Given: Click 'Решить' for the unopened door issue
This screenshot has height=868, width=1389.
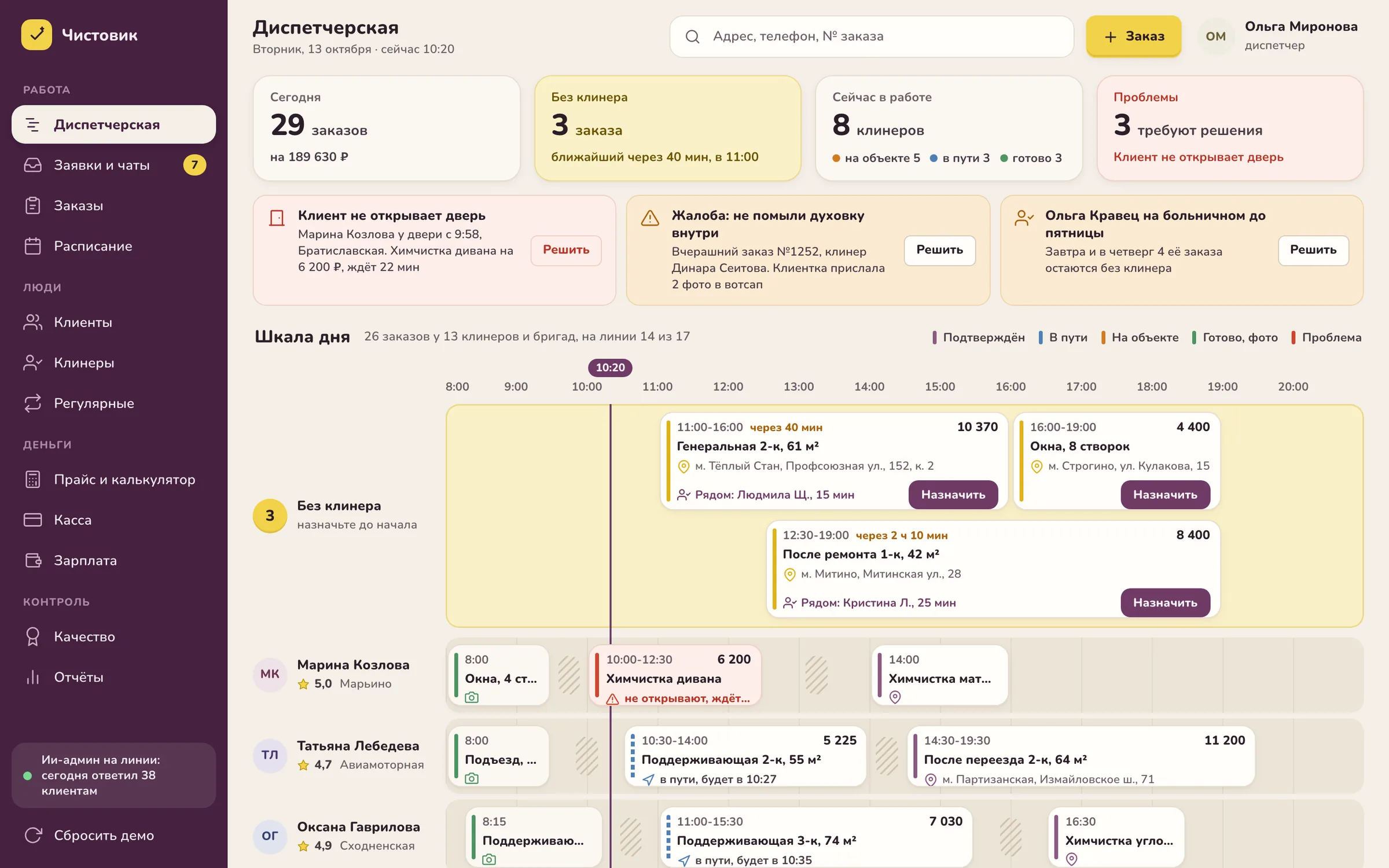Looking at the screenshot, I should (566, 250).
